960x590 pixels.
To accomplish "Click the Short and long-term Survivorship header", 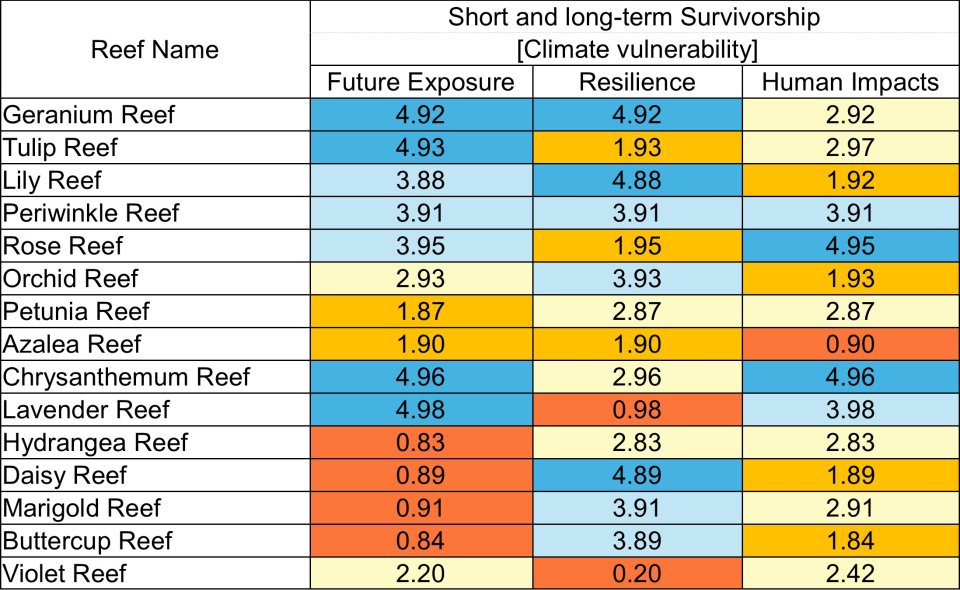I will (x=634, y=17).
